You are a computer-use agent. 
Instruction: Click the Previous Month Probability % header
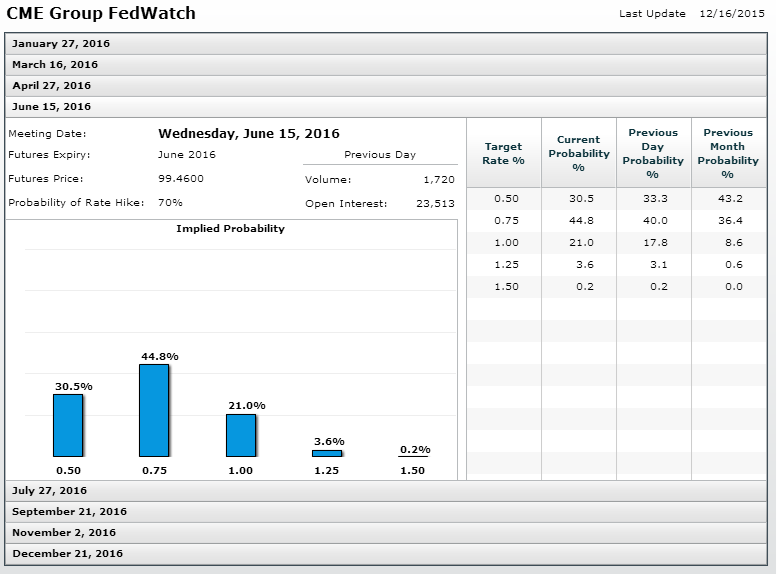click(728, 153)
